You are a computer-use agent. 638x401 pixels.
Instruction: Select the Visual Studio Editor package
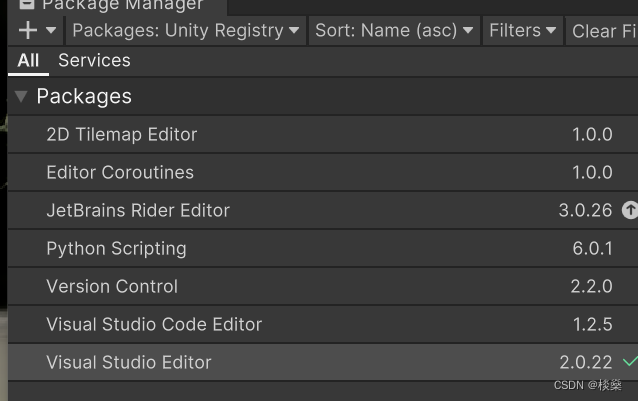323,362
